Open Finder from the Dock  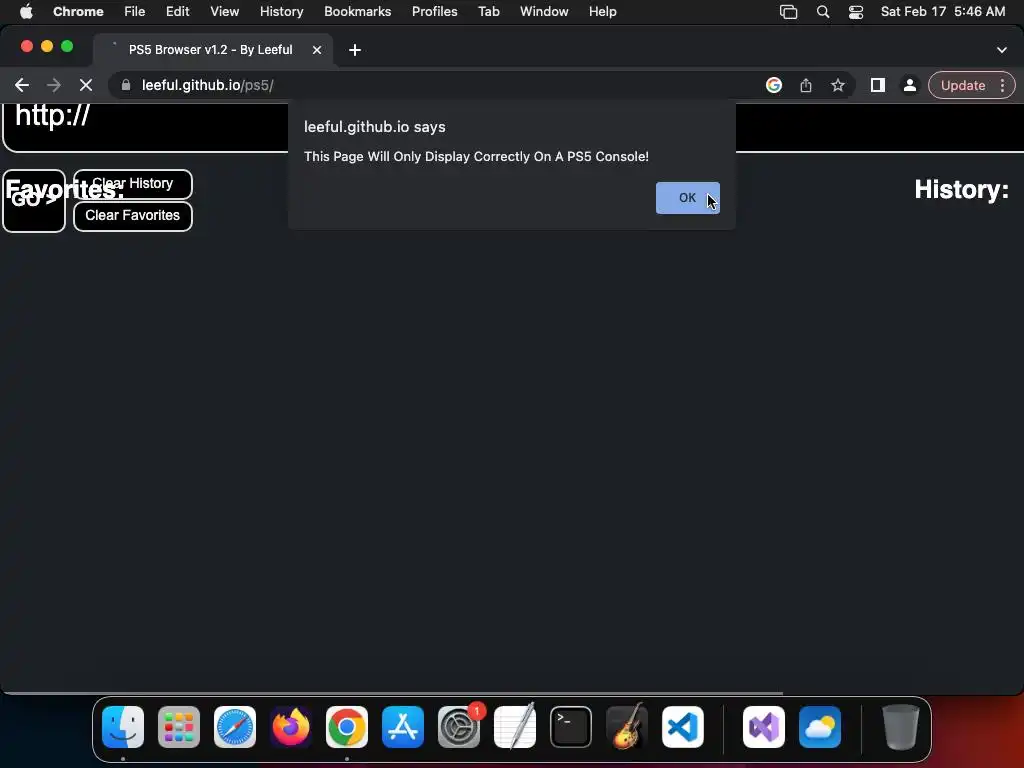(x=123, y=727)
